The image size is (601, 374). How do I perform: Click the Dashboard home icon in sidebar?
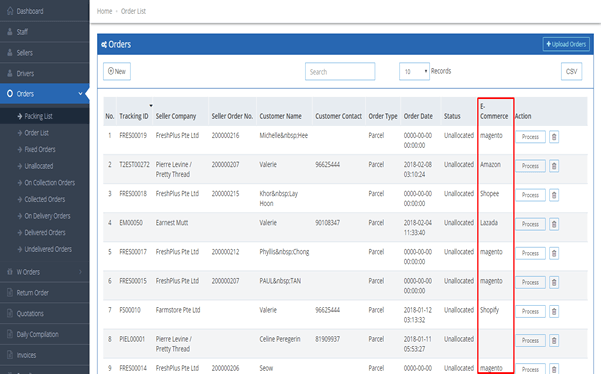(x=10, y=11)
